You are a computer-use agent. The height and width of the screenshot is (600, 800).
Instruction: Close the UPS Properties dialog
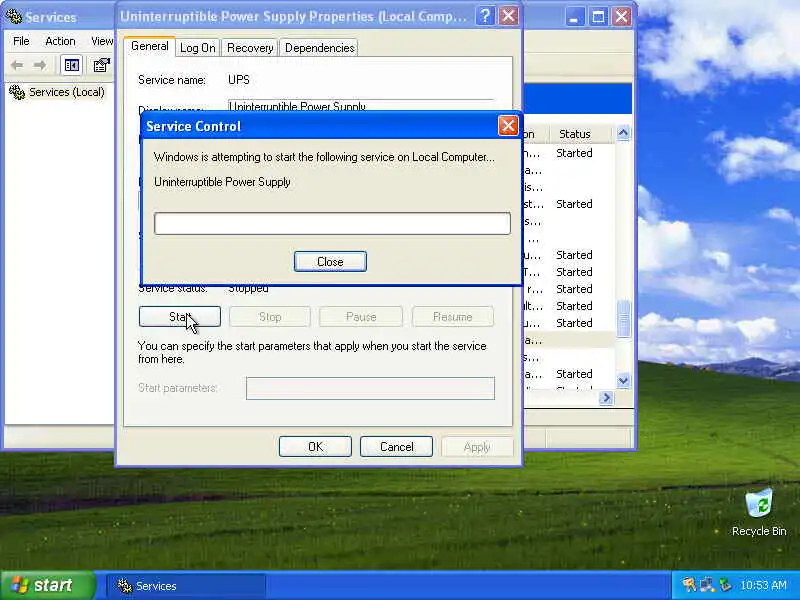[x=509, y=16]
